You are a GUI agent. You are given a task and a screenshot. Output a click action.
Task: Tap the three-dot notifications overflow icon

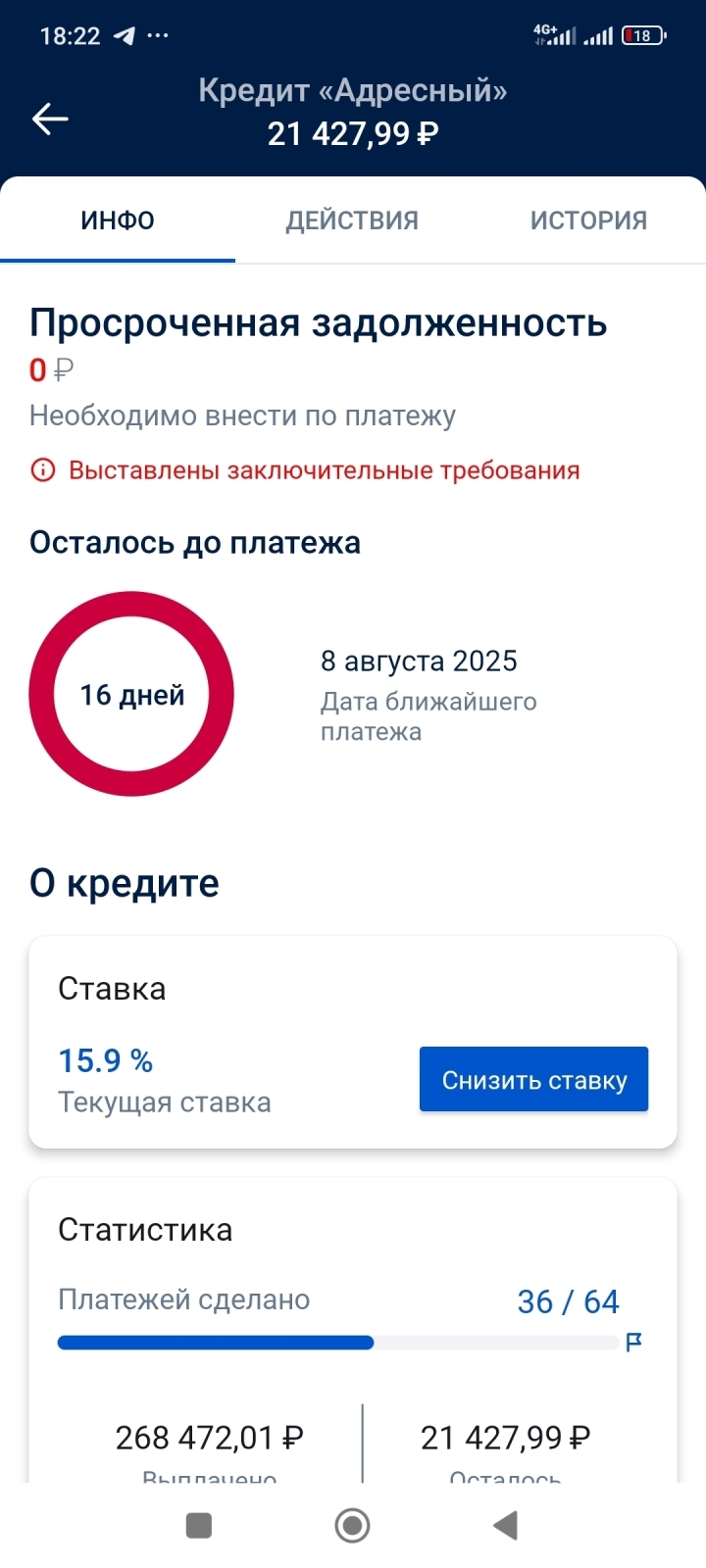[x=158, y=36]
